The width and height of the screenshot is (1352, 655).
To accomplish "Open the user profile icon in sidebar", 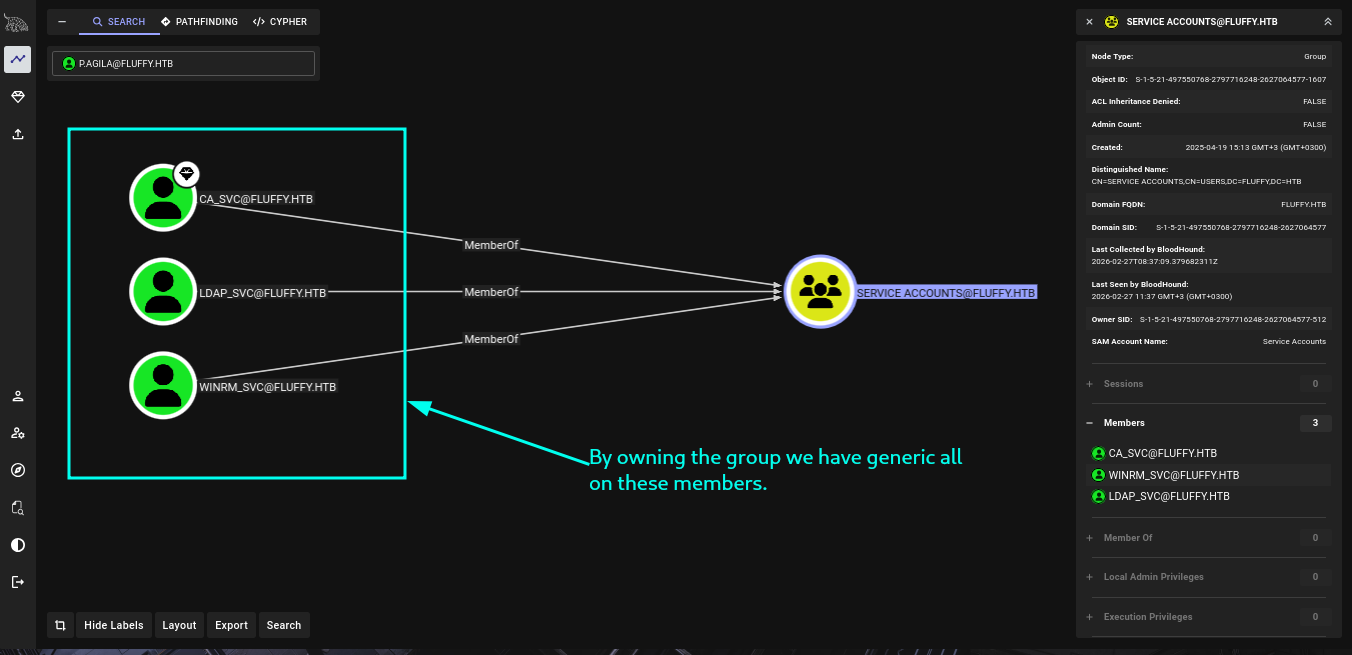I will click(18, 396).
